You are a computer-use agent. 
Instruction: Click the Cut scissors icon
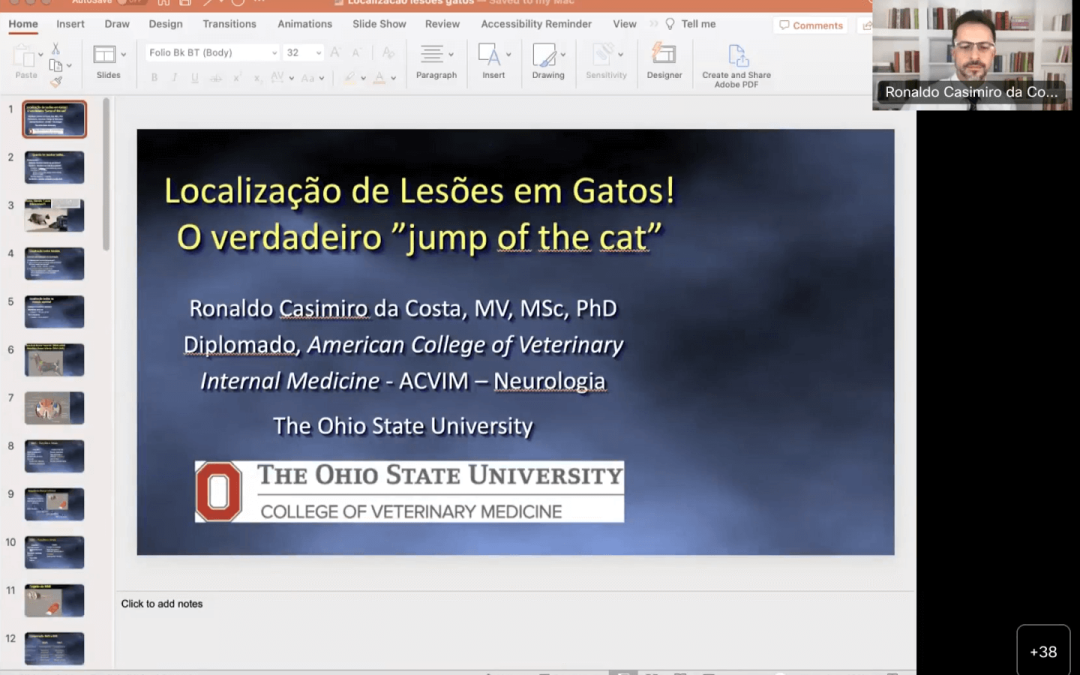coord(56,48)
